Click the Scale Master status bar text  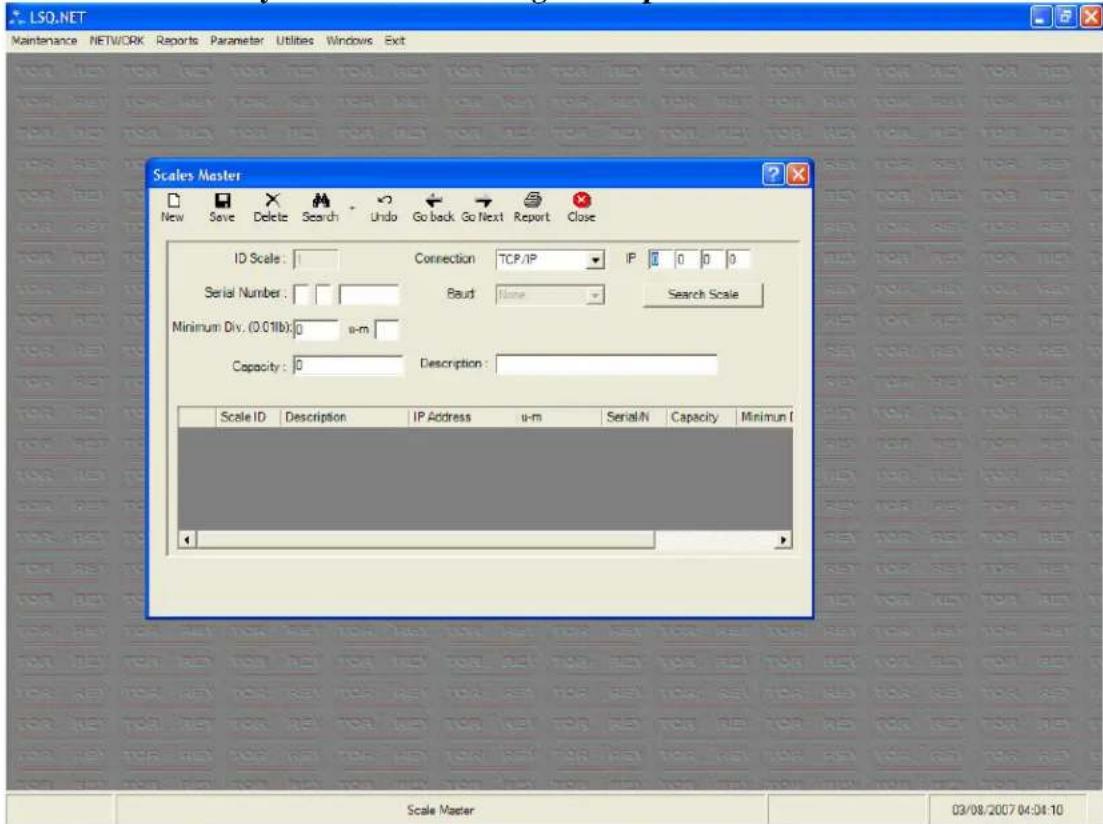(x=440, y=811)
